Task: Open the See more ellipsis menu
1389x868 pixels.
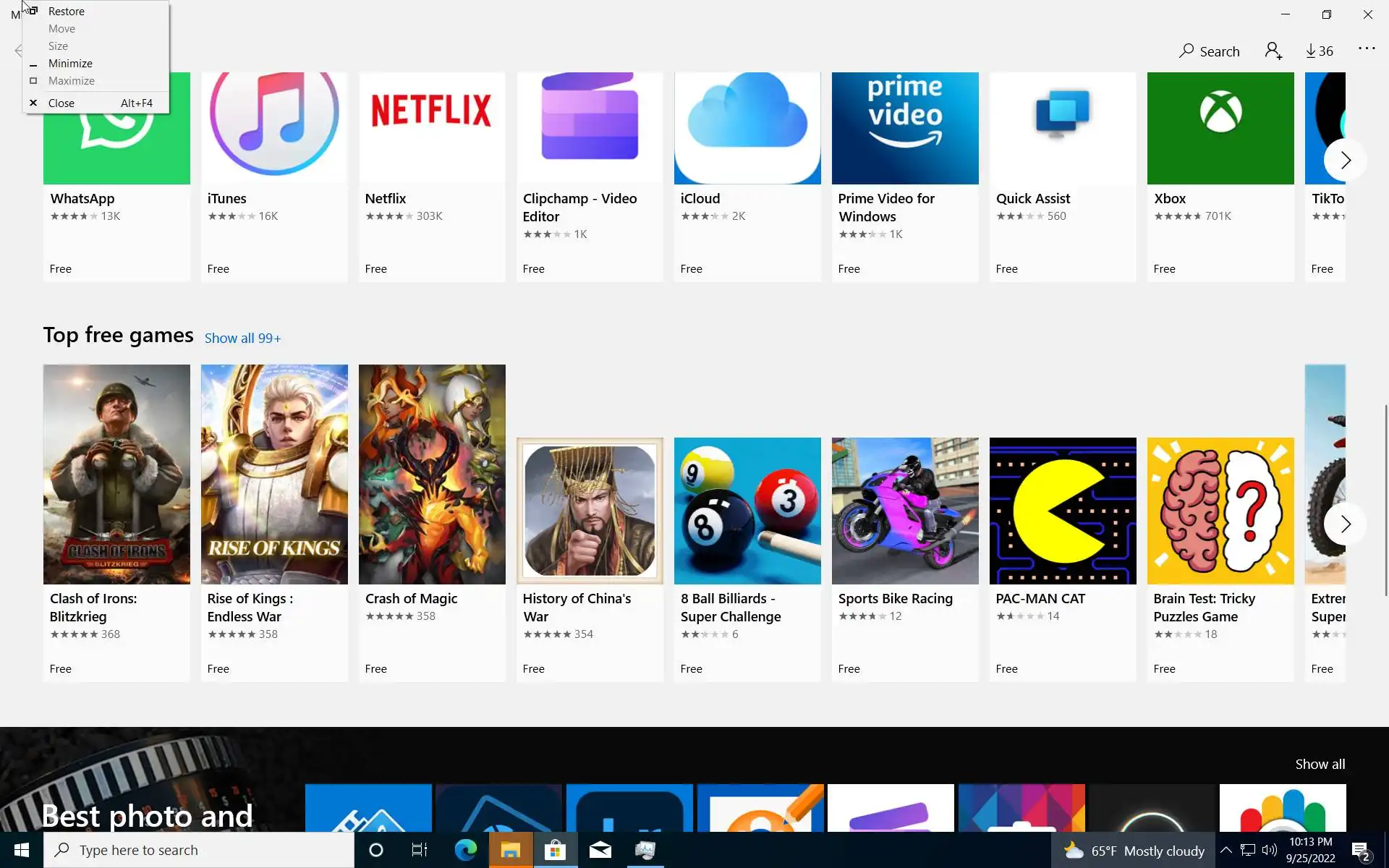Action: pyautogui.click(x=1366, y=49)
